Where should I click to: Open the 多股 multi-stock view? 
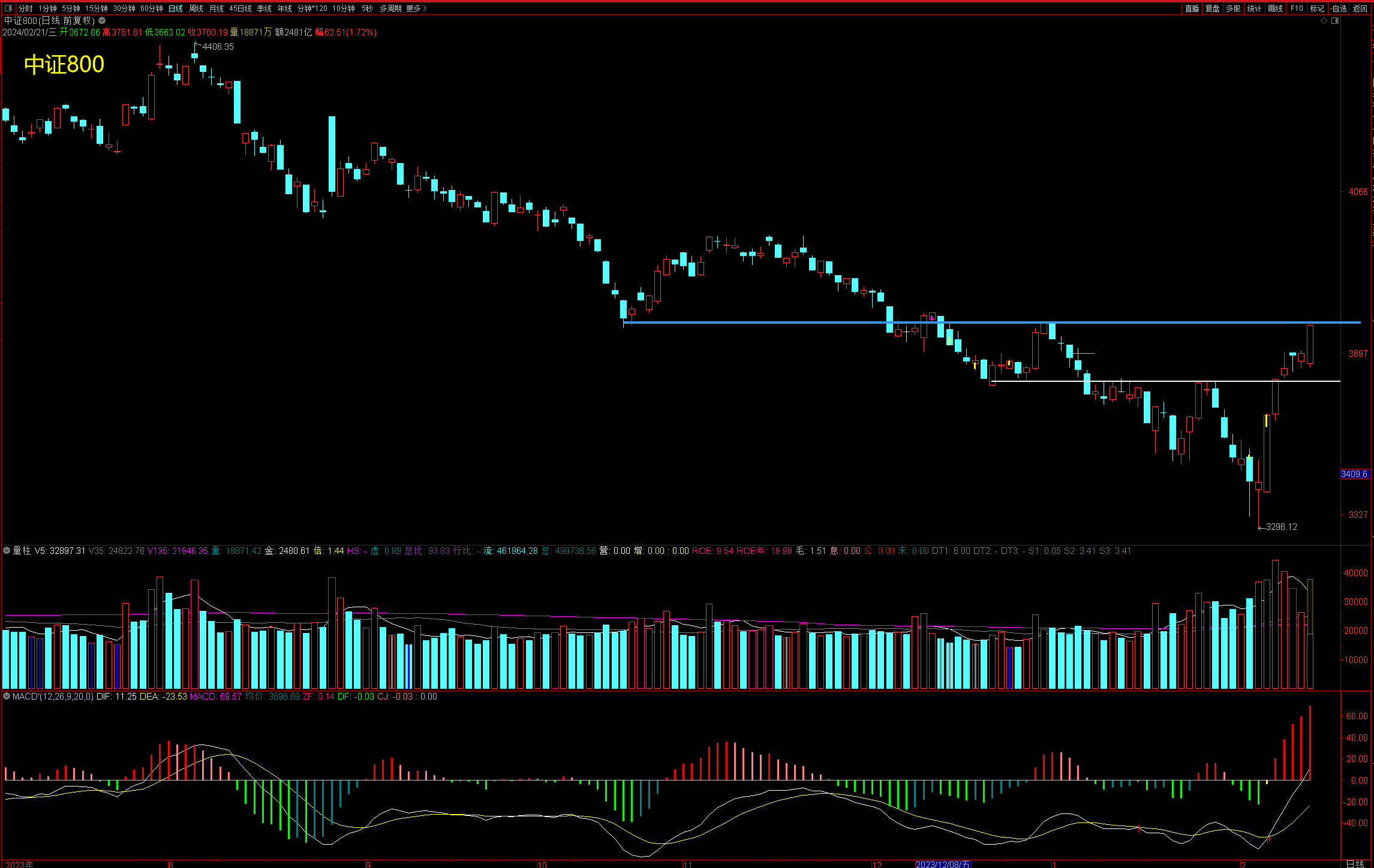coord(1233,8)
